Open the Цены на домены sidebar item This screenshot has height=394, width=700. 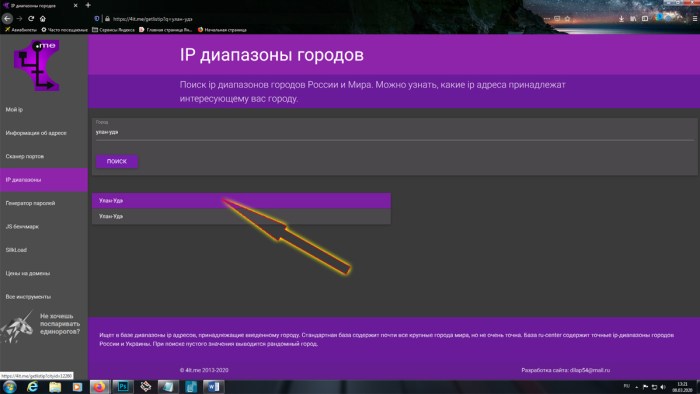tap(44, 273)
